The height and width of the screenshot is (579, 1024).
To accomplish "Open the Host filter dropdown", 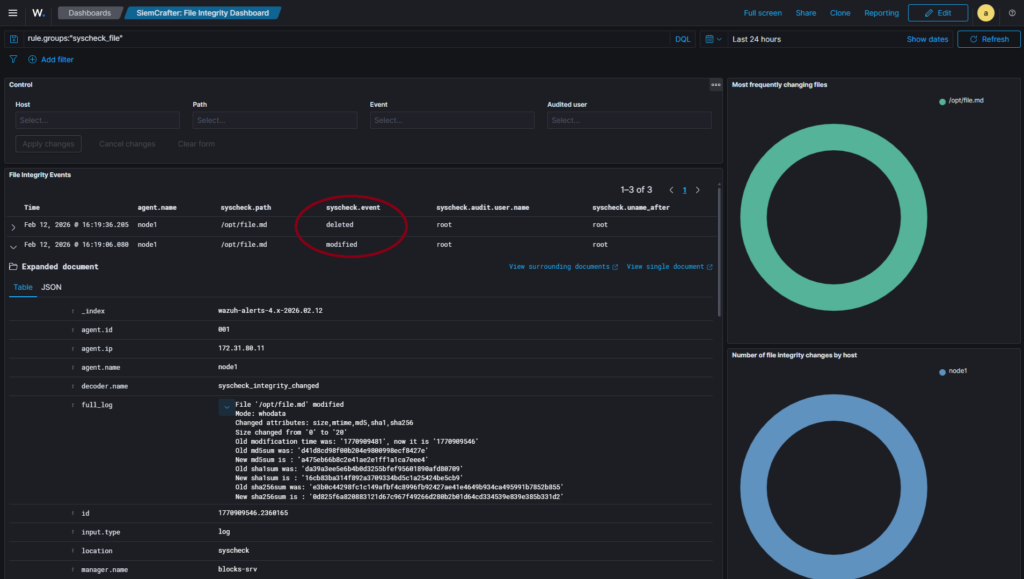I will click(97, 120).
